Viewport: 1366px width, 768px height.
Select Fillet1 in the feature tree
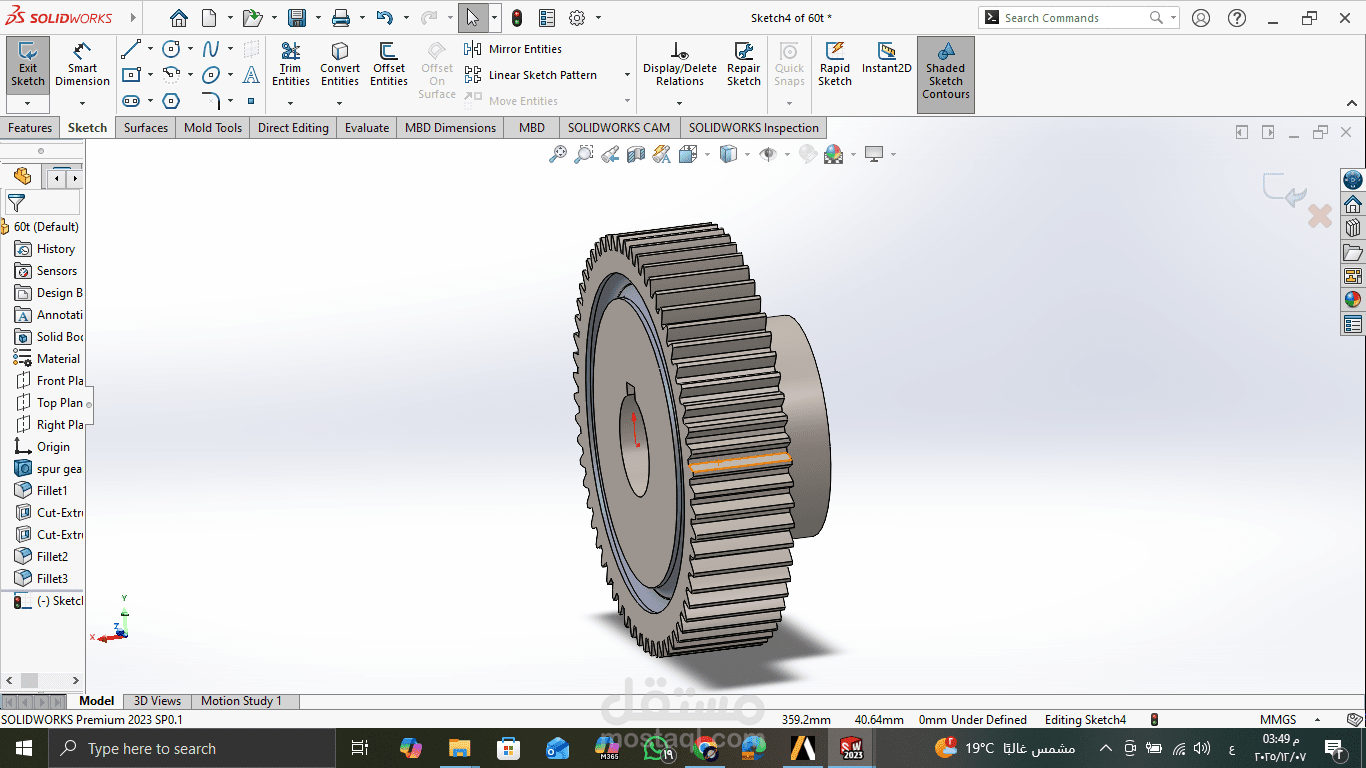(52, 491)
